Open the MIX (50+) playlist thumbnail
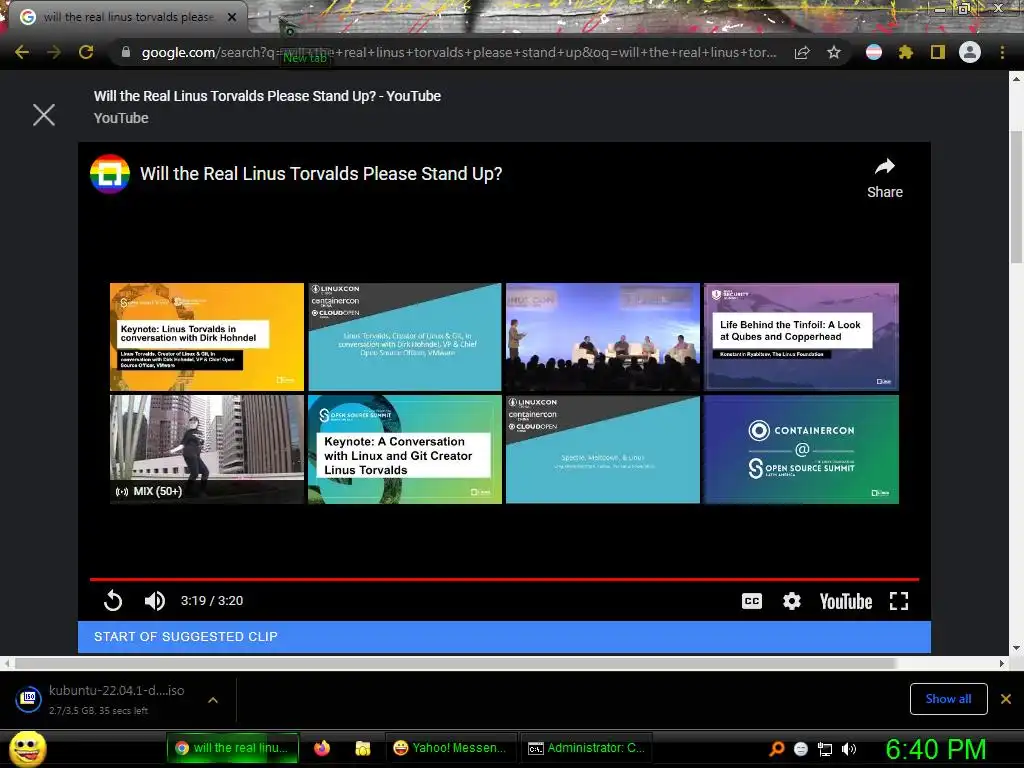This screenshot has width=1024, height=768. 206,449
